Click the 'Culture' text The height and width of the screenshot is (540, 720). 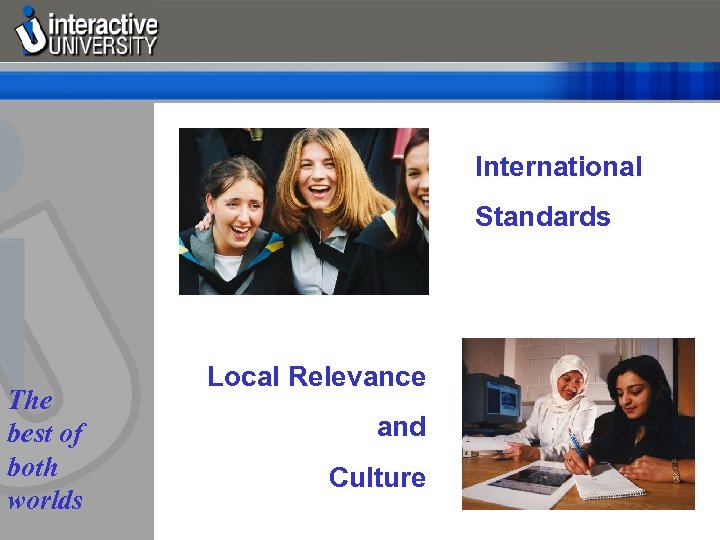pos(377,477)
